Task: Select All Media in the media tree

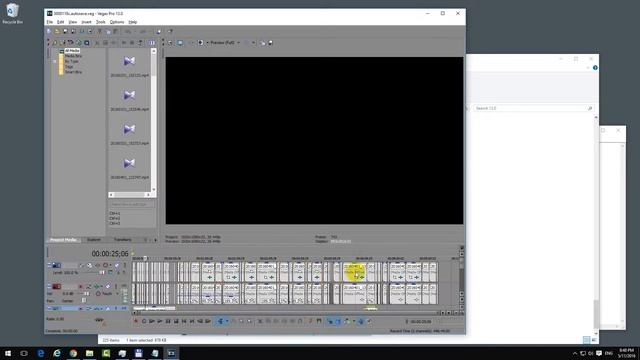Action: 72,51
